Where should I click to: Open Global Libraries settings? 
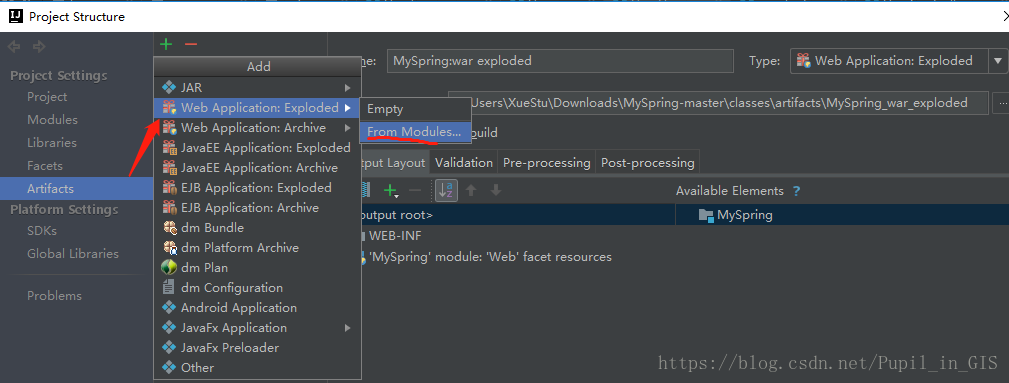(x=73, y=254)
